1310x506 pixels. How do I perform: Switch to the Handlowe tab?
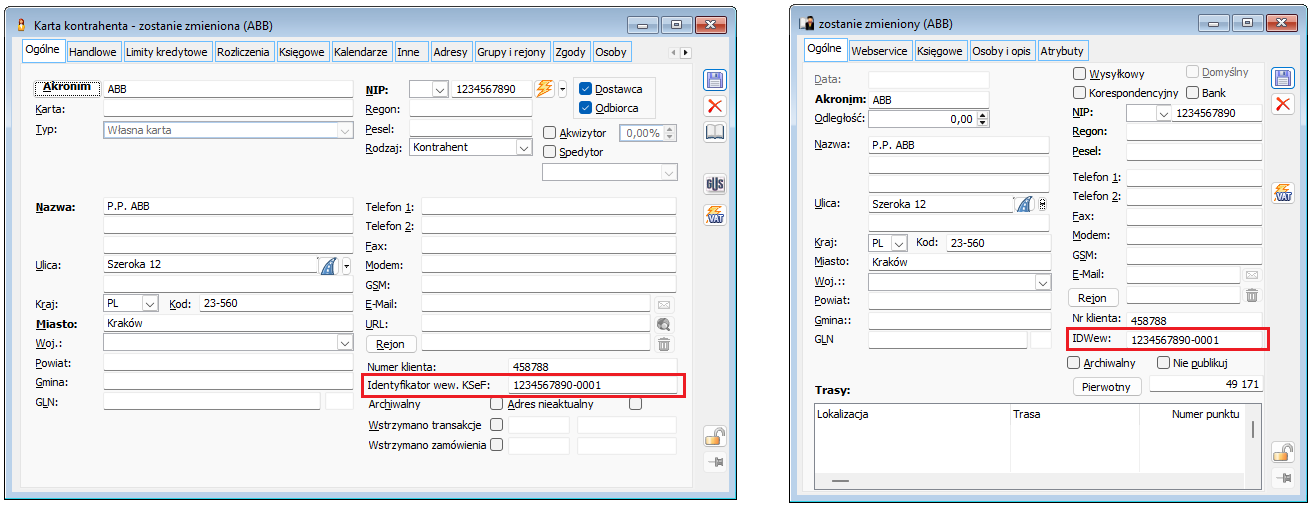[x=93, y=51]
